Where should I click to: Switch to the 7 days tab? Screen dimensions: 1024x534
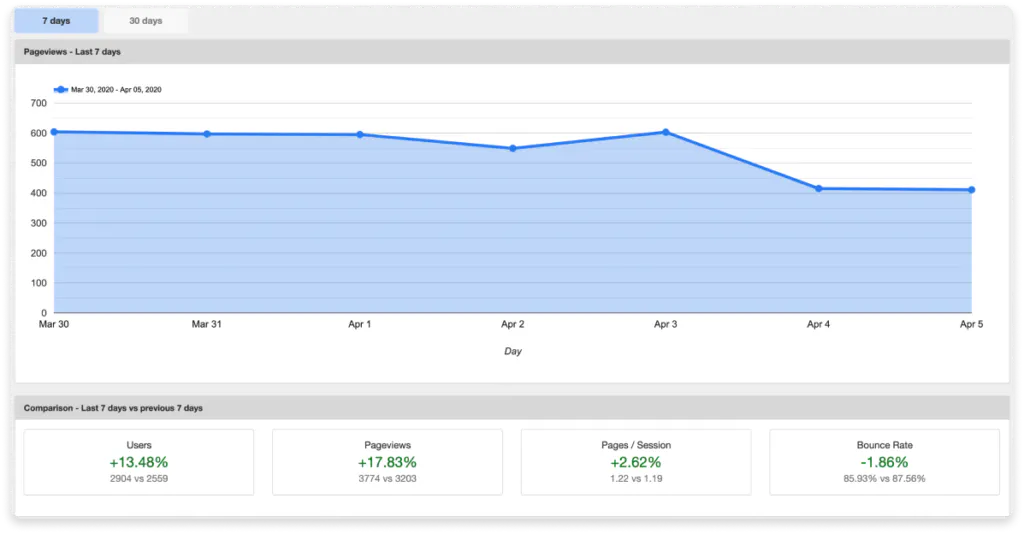(56, 21)
